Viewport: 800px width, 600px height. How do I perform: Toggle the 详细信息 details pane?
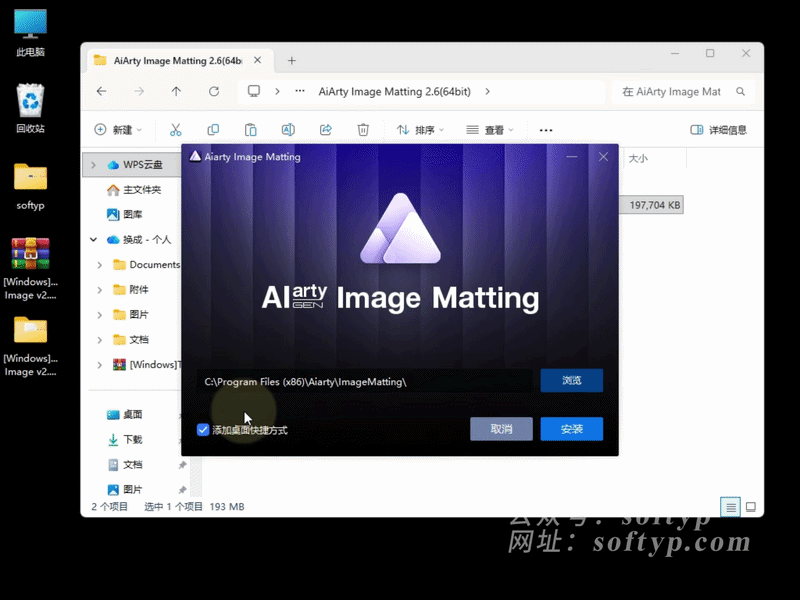(718, 130)
